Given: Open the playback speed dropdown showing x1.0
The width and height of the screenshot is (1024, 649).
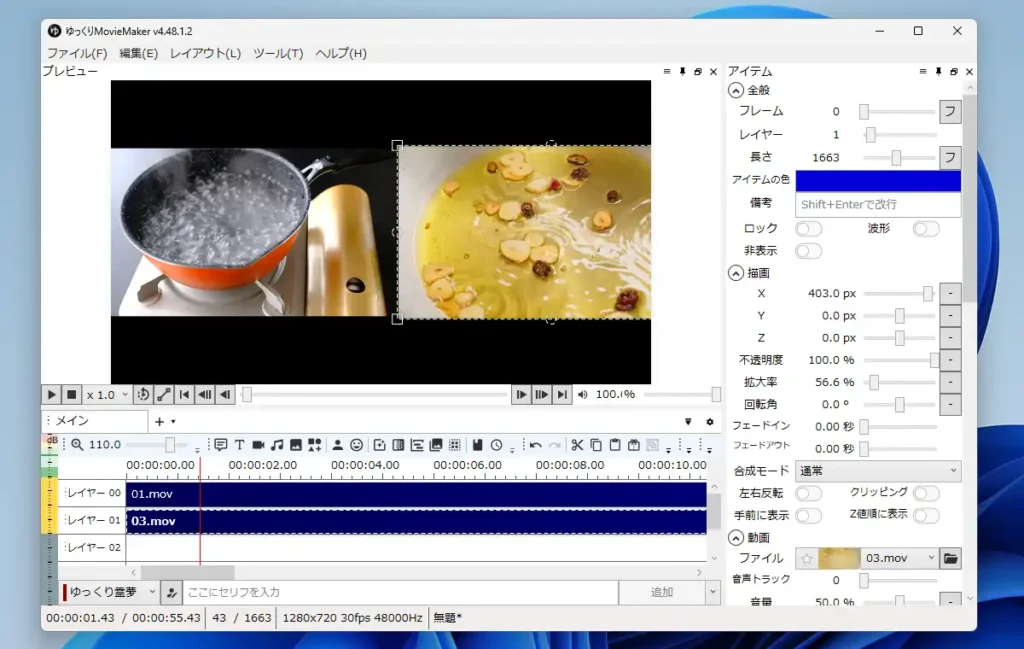Looking at the screenshot, I should point(104,394).
